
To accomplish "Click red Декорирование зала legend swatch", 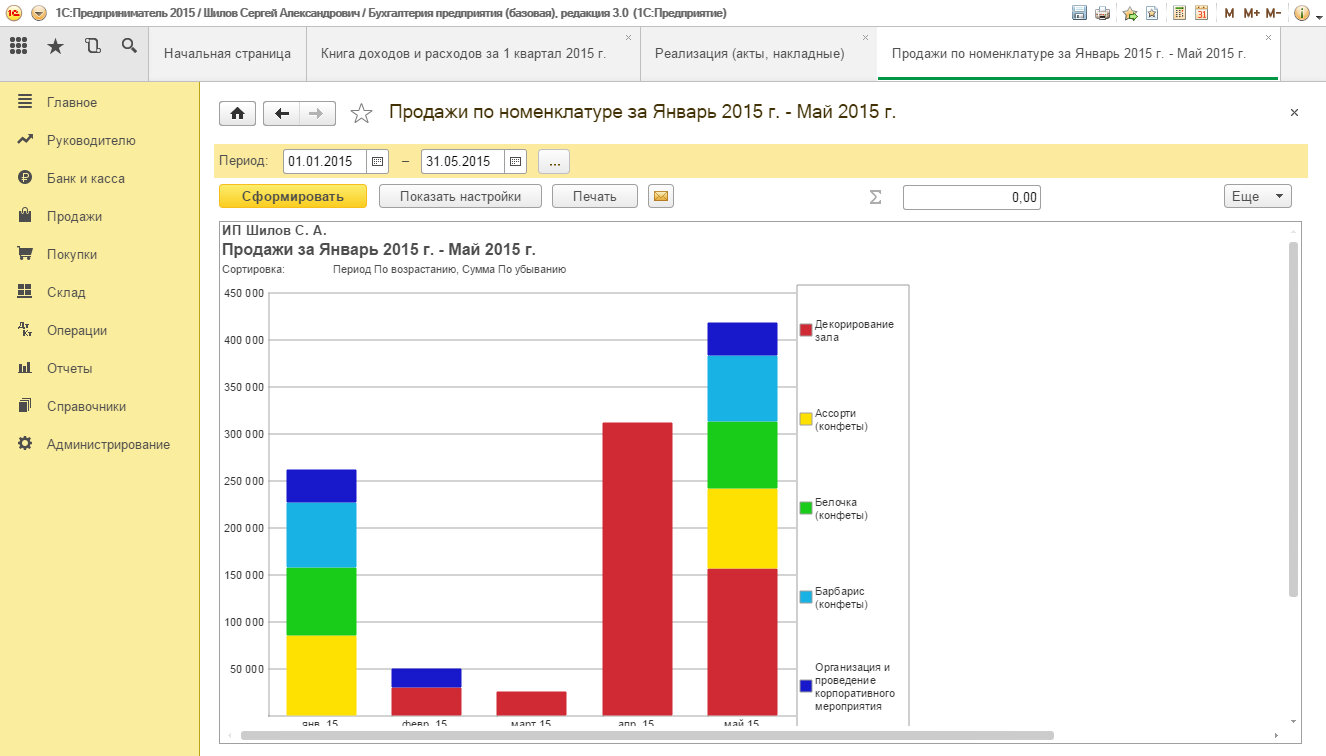I will coord(806,330).
